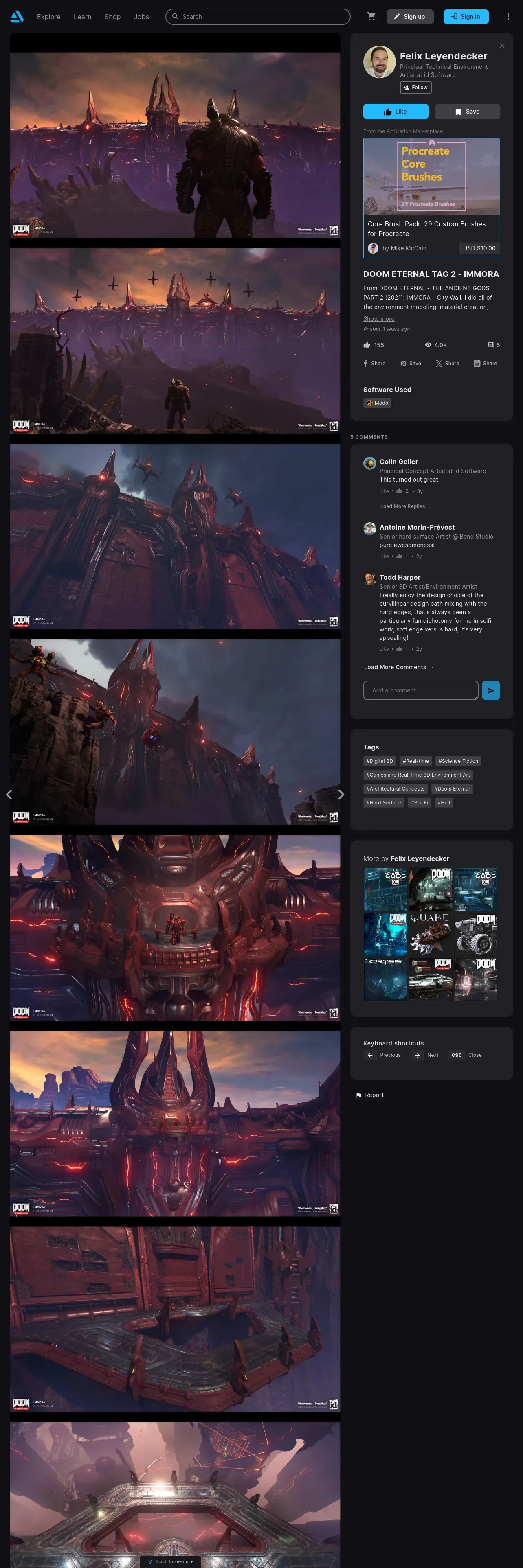Open Antoine Morin-Prévost's avatar
Viewport: 523px width, 1568px height.
tap(369, 528)
